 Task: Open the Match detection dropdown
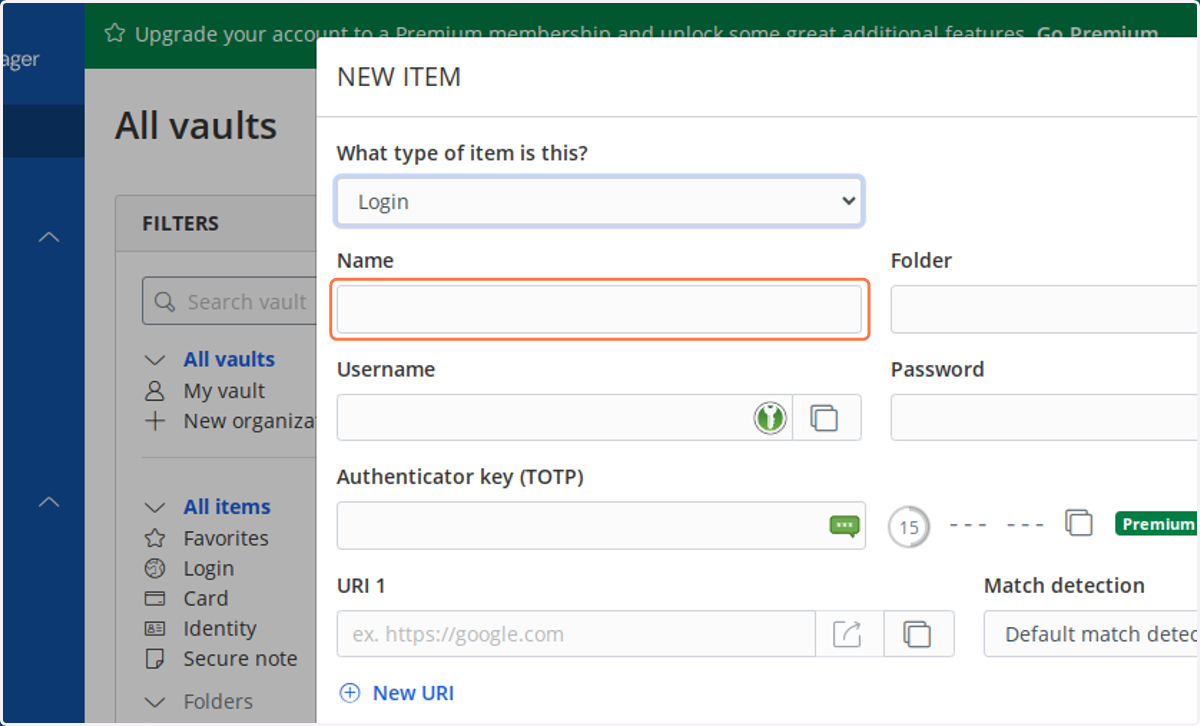coord(1092,634)
